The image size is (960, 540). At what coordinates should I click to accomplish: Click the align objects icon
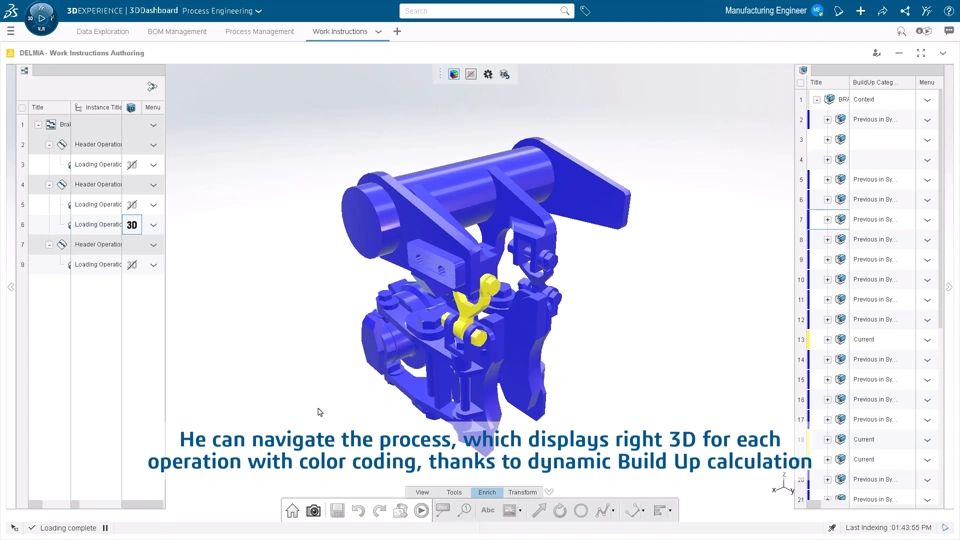(x=659, y=510)
